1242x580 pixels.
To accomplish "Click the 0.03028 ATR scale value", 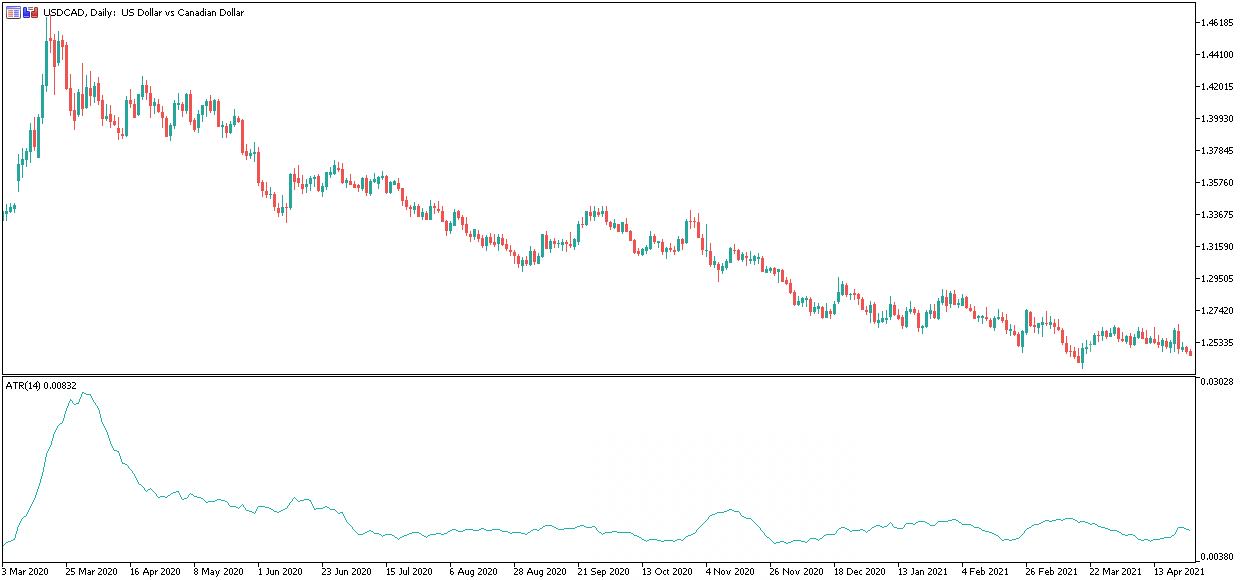I will coord(1218,381).
